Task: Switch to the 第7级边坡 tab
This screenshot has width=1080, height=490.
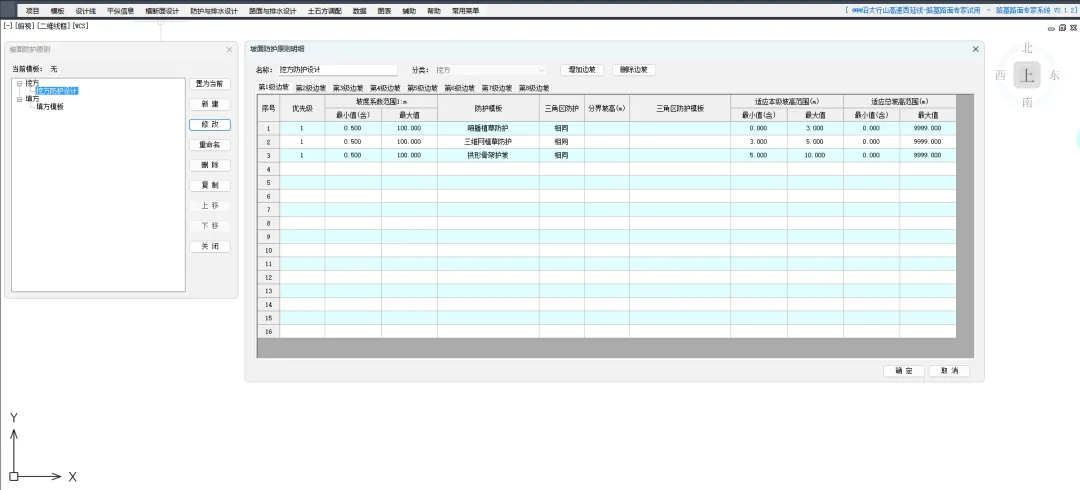Action: coord(497,88)
